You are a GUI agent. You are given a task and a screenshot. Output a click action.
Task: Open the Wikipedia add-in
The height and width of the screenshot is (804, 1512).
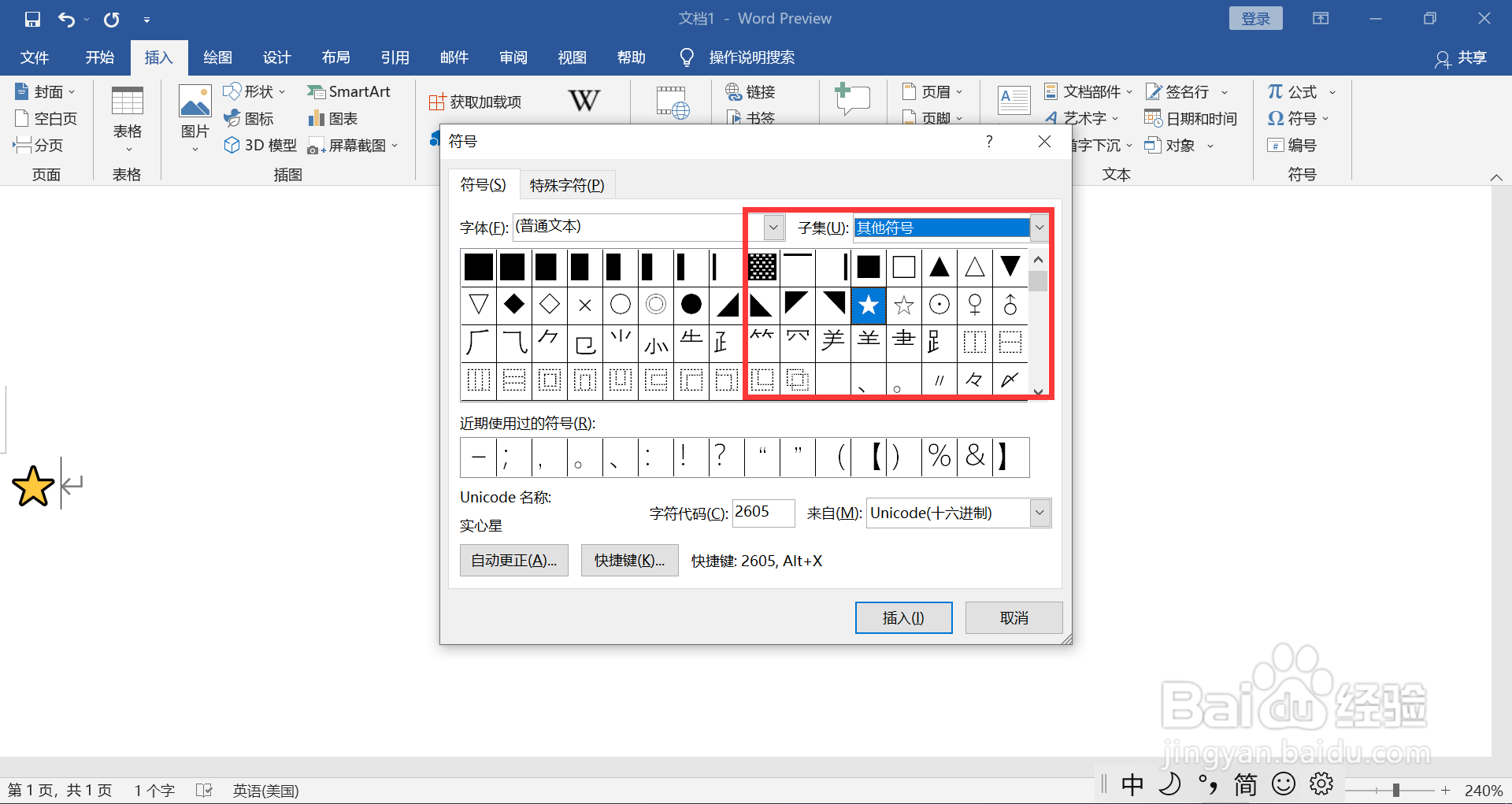click(584, 100)
